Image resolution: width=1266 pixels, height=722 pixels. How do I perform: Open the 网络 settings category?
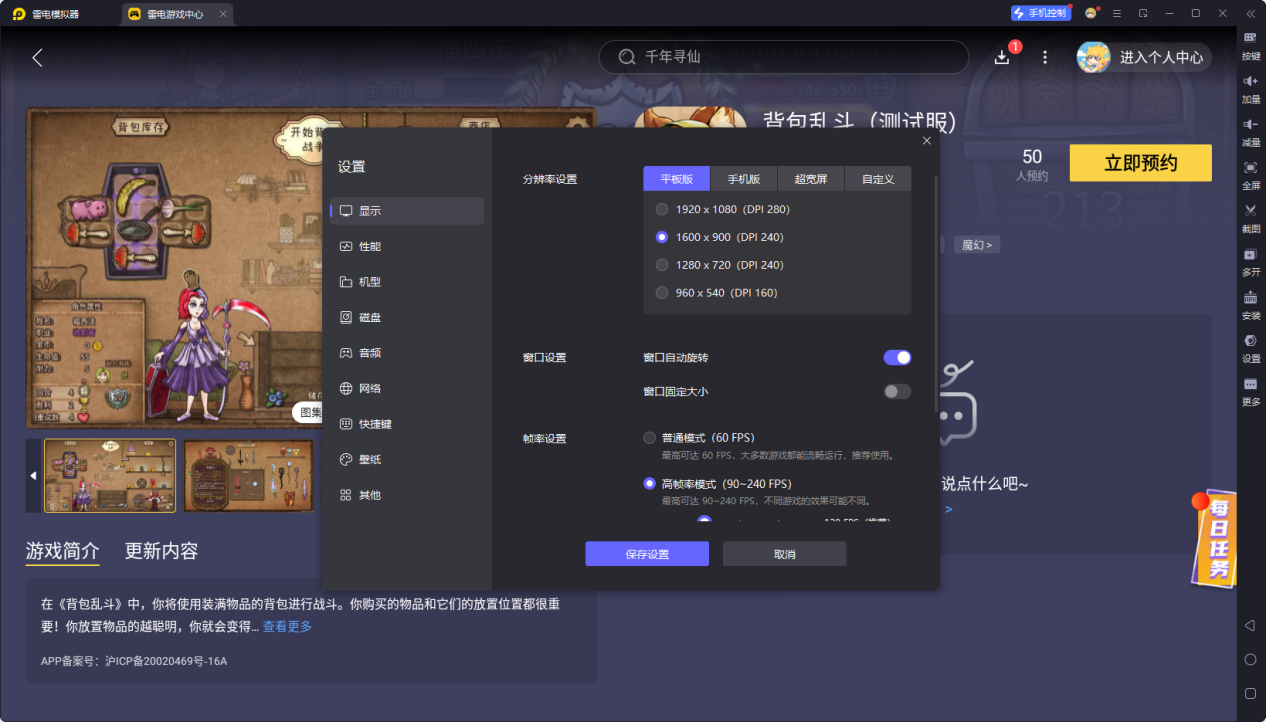pos(407,388)
